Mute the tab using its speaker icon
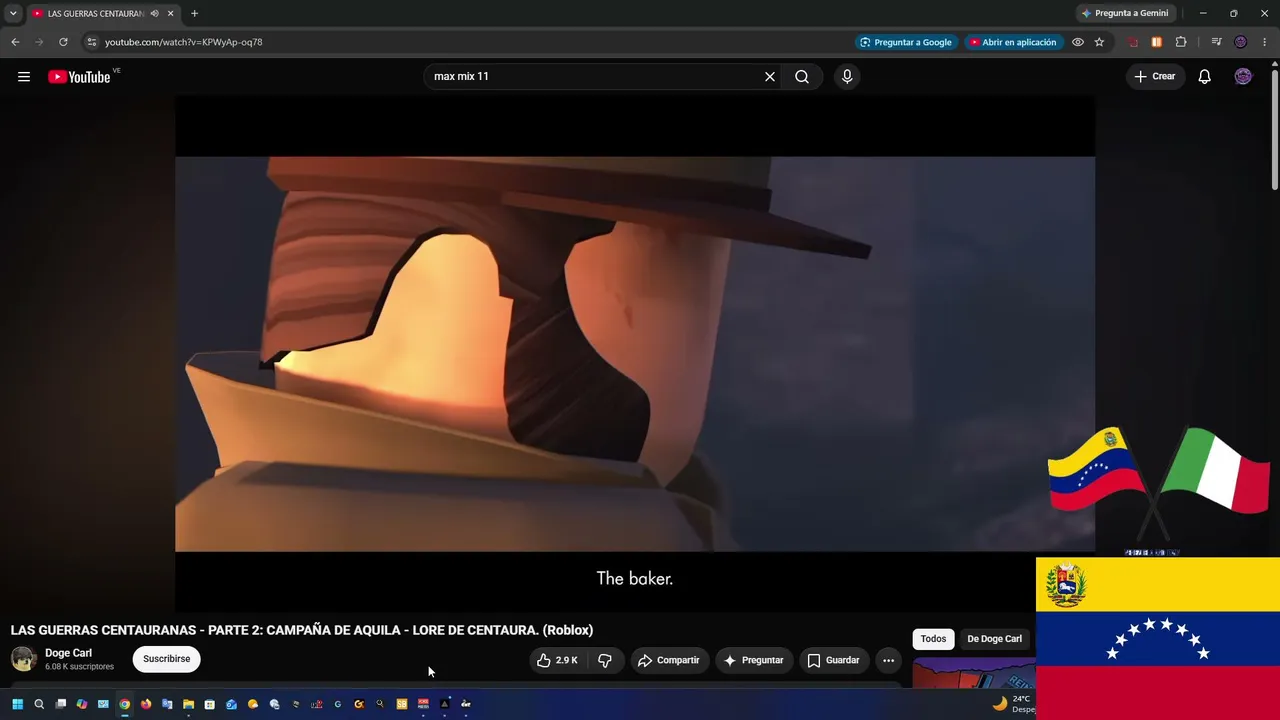The image size is (1280, 720). (155, 14)
